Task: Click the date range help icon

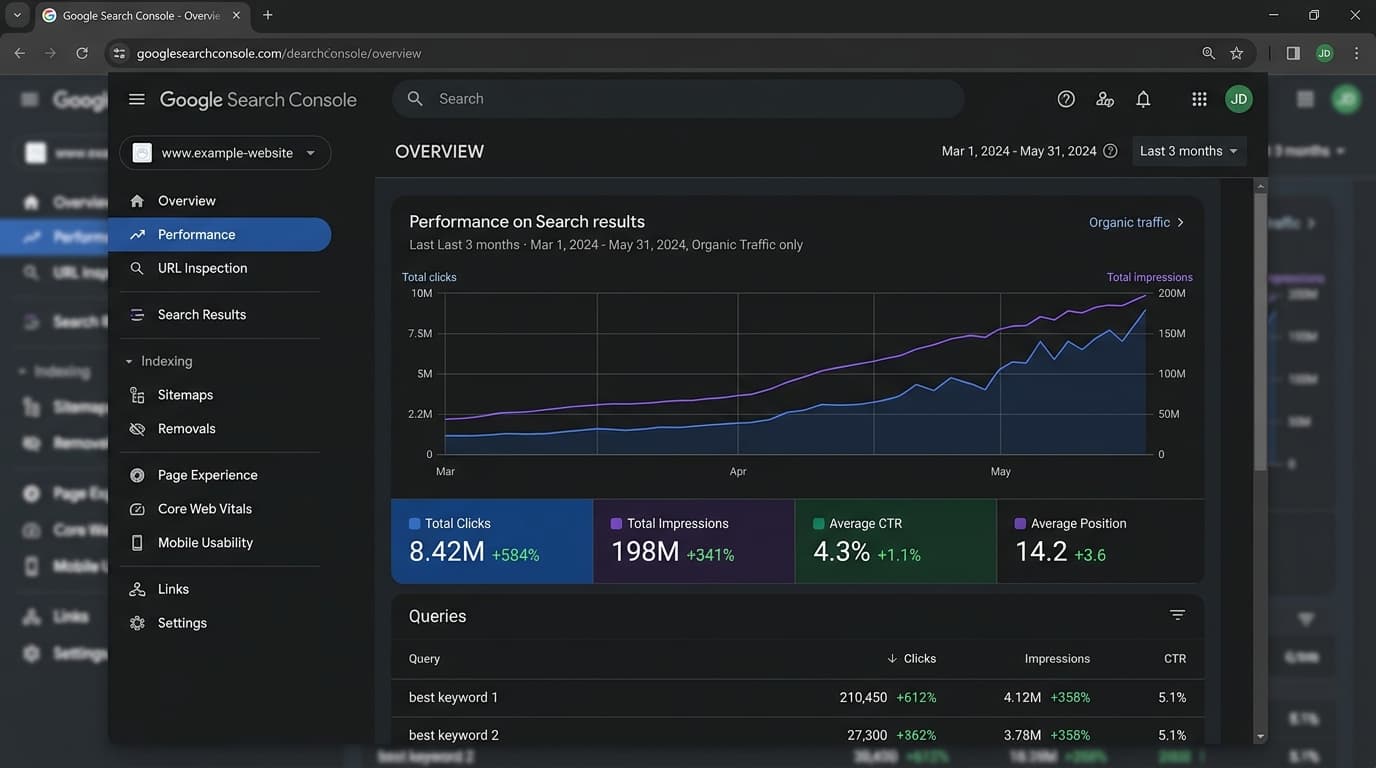Action: pyautogui.click(x=1110, y=151)
